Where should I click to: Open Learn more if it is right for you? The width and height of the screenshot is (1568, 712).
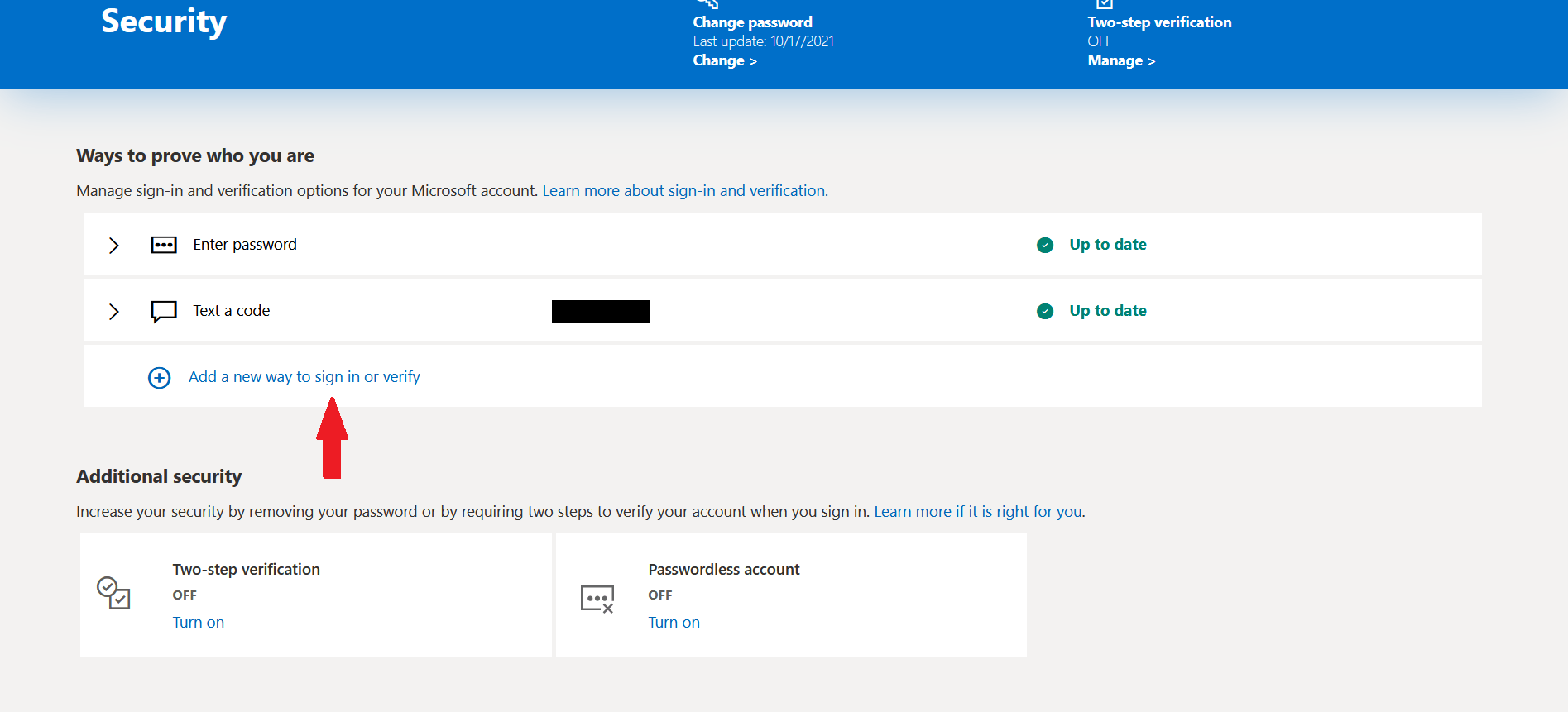(x=978, y=512)
